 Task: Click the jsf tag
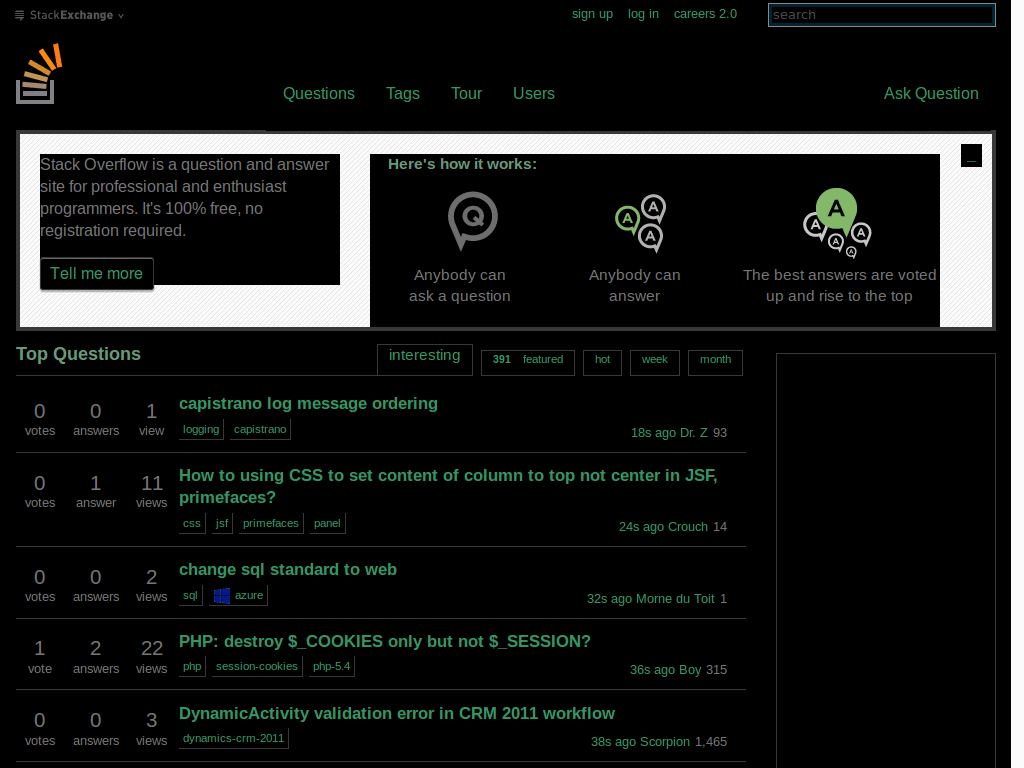point(222,524)
